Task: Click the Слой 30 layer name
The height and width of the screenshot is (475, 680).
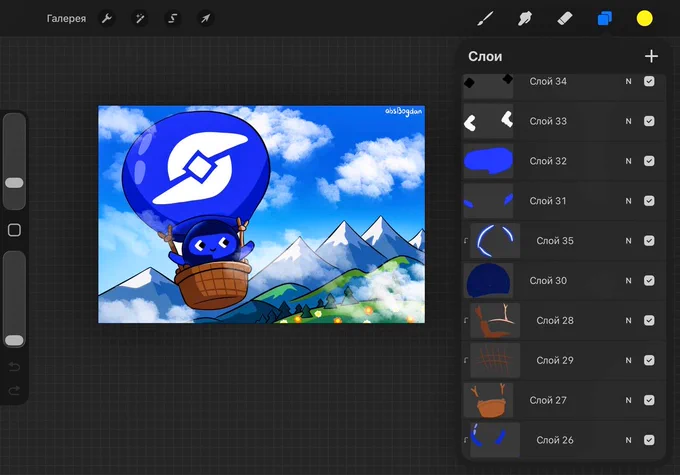Action: pos(548,281)
